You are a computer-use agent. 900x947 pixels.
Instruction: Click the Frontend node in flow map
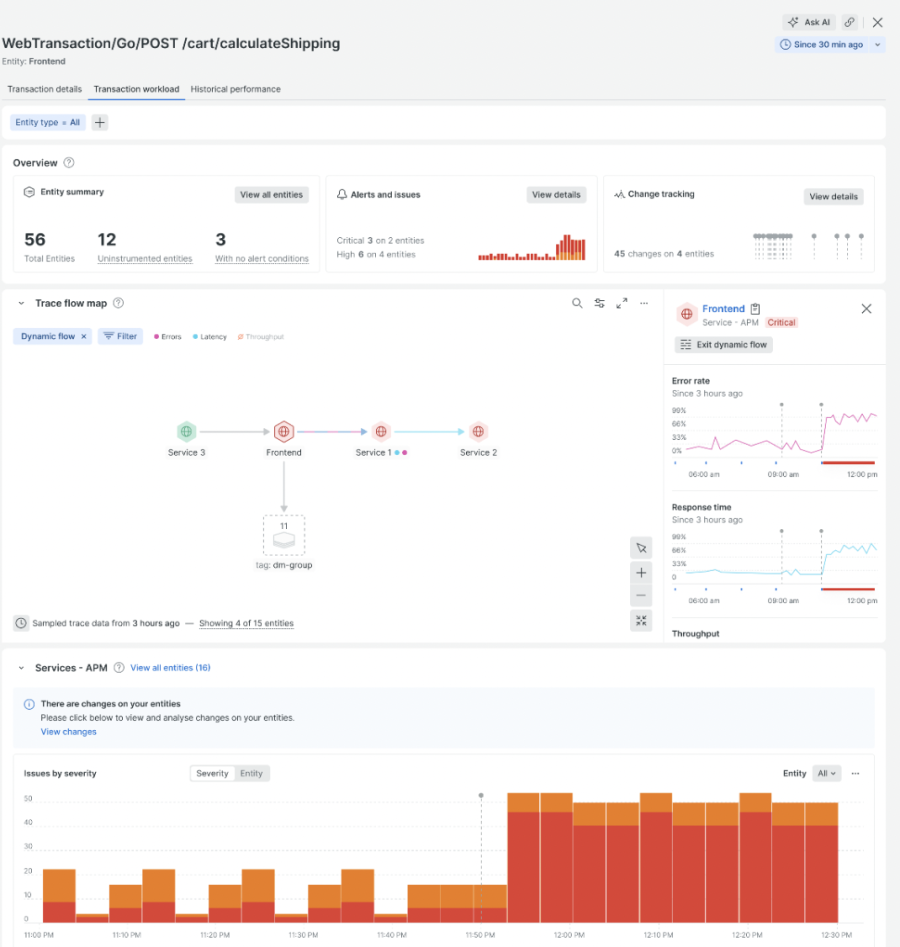pos(284,432)
